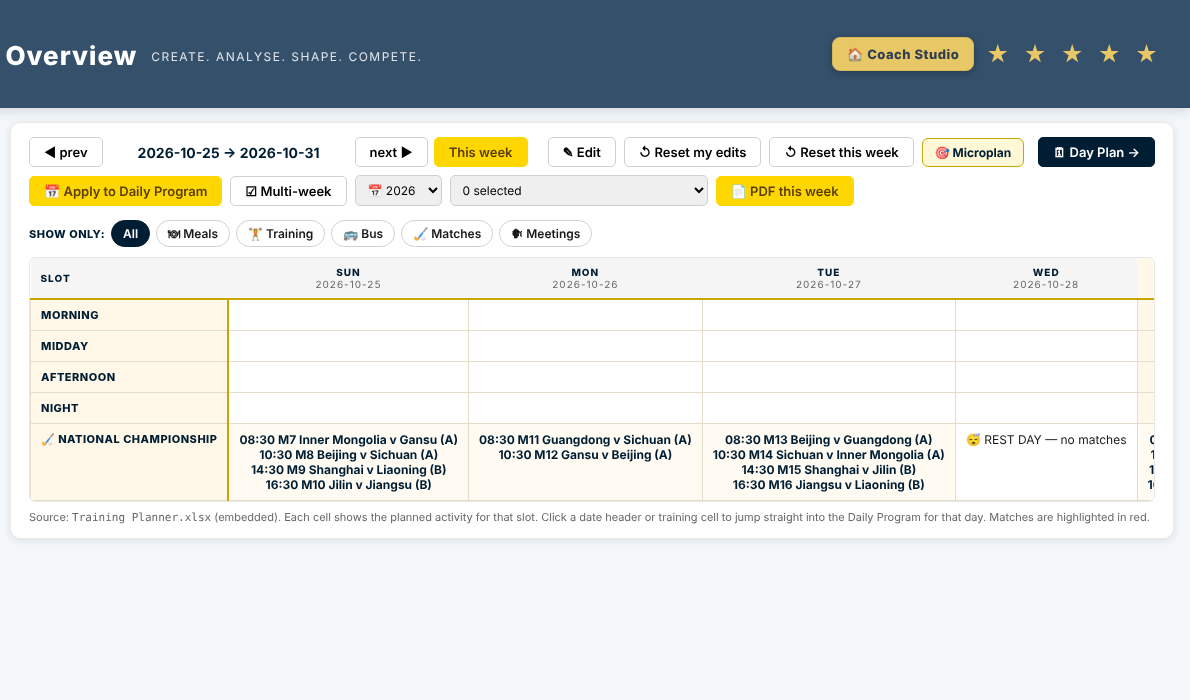Click the fifth gold star
The height and width of the screenshot is (700, 1190).
point(1146,54)
